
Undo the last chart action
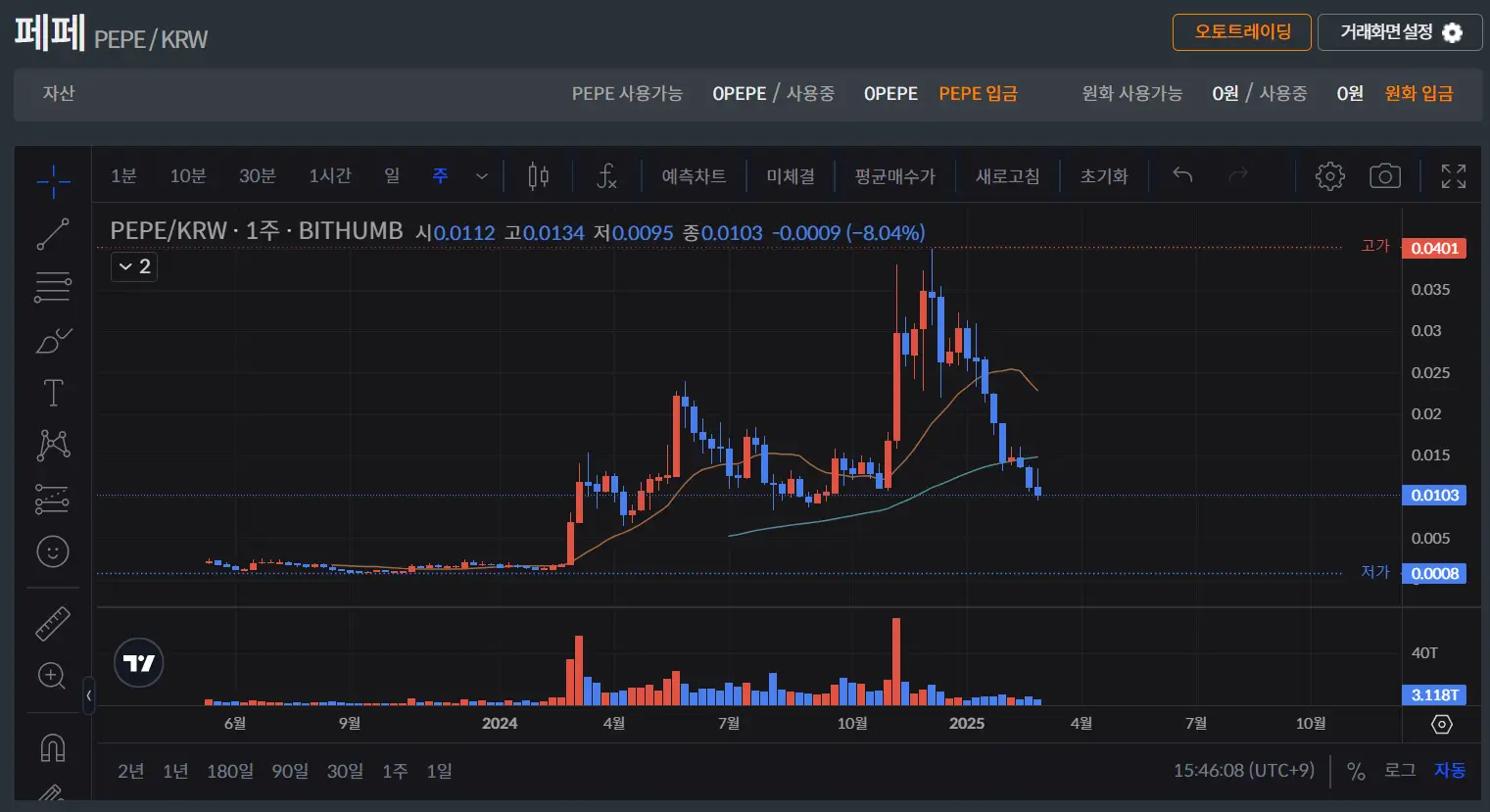1182,175
